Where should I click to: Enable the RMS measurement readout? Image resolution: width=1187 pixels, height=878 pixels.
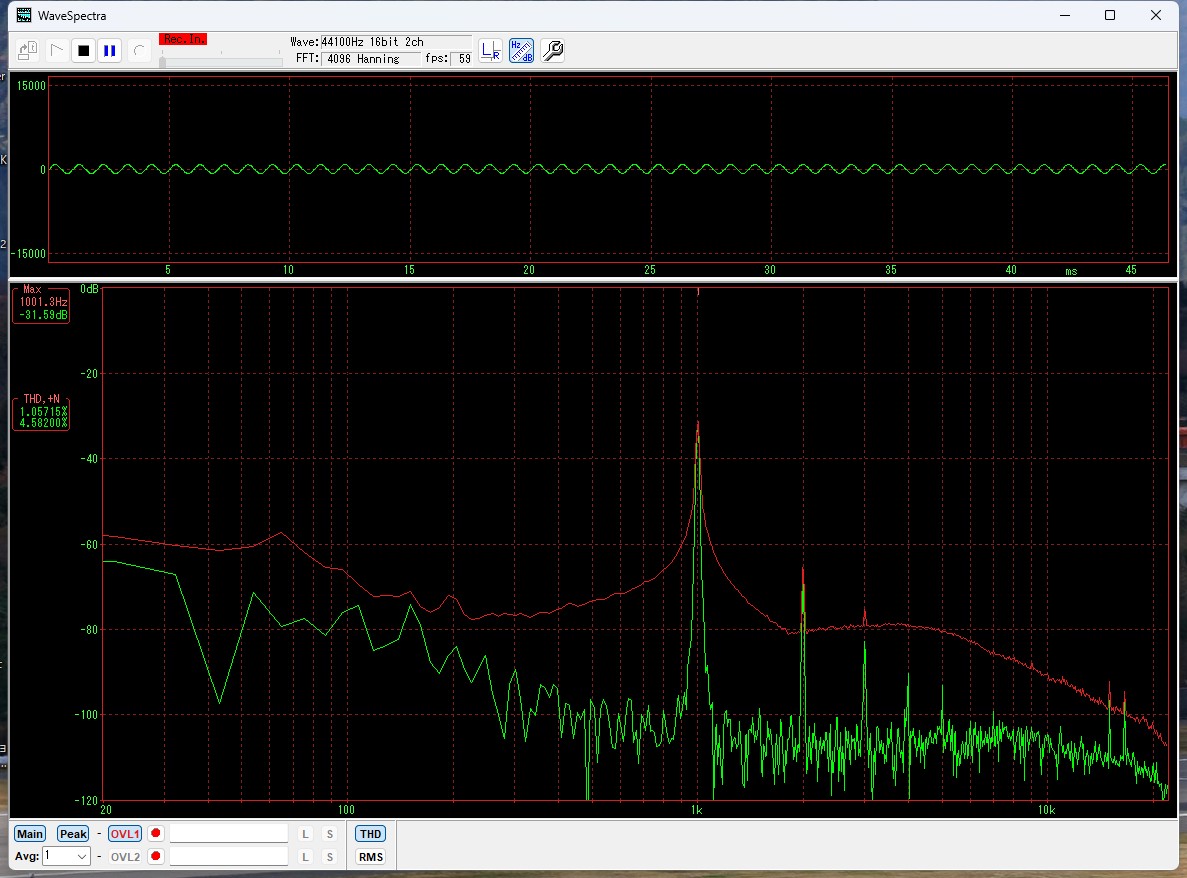(x=370, y=857)
